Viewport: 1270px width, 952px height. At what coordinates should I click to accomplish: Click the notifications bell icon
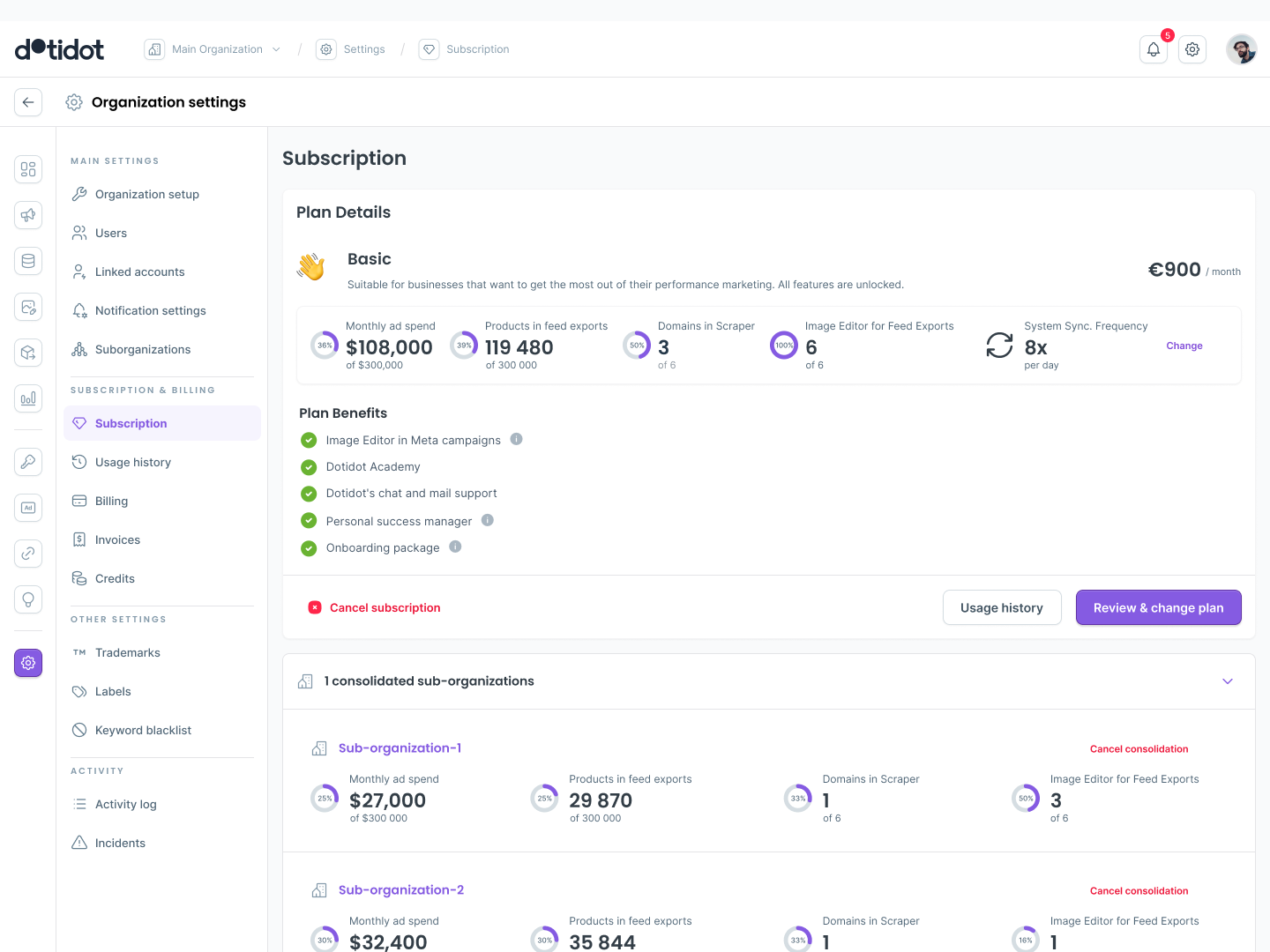click(1153, 49)
